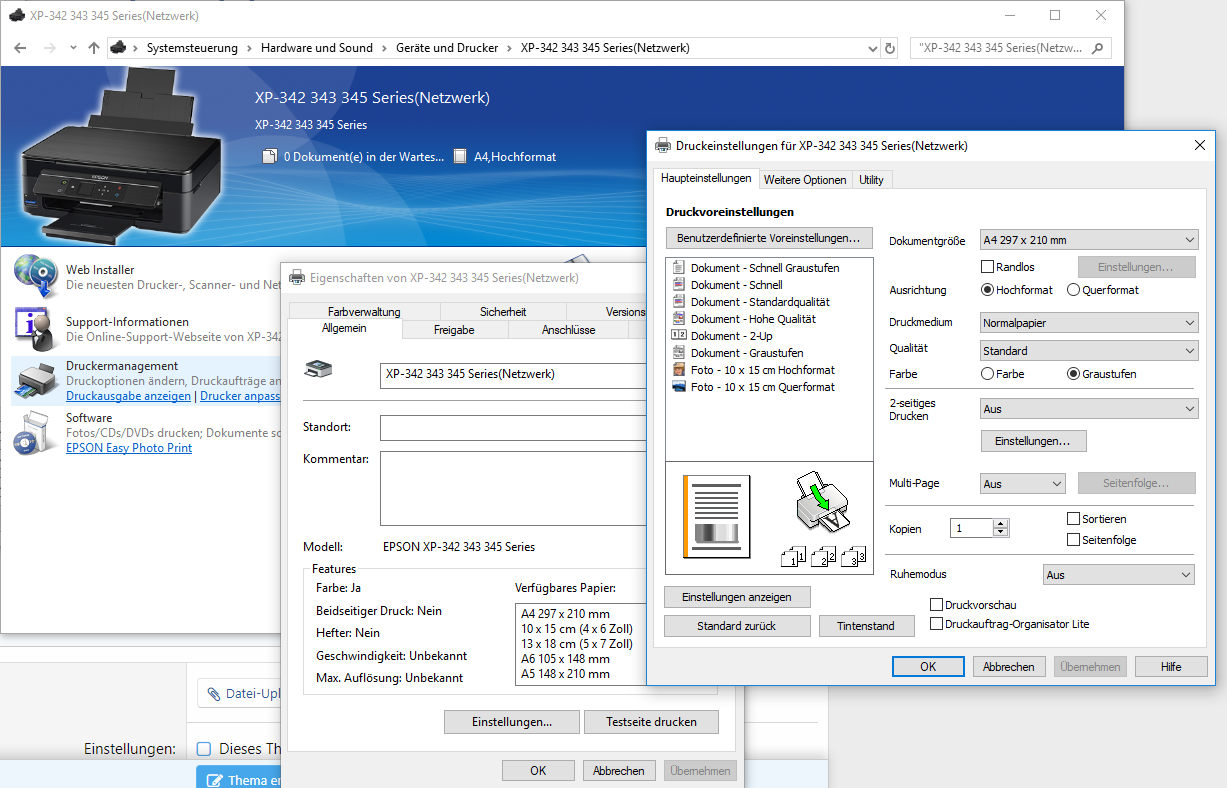Enable the Sortieren checkbox
The width and height of the screenshot is (1227, 788).
click(1074, 519)
